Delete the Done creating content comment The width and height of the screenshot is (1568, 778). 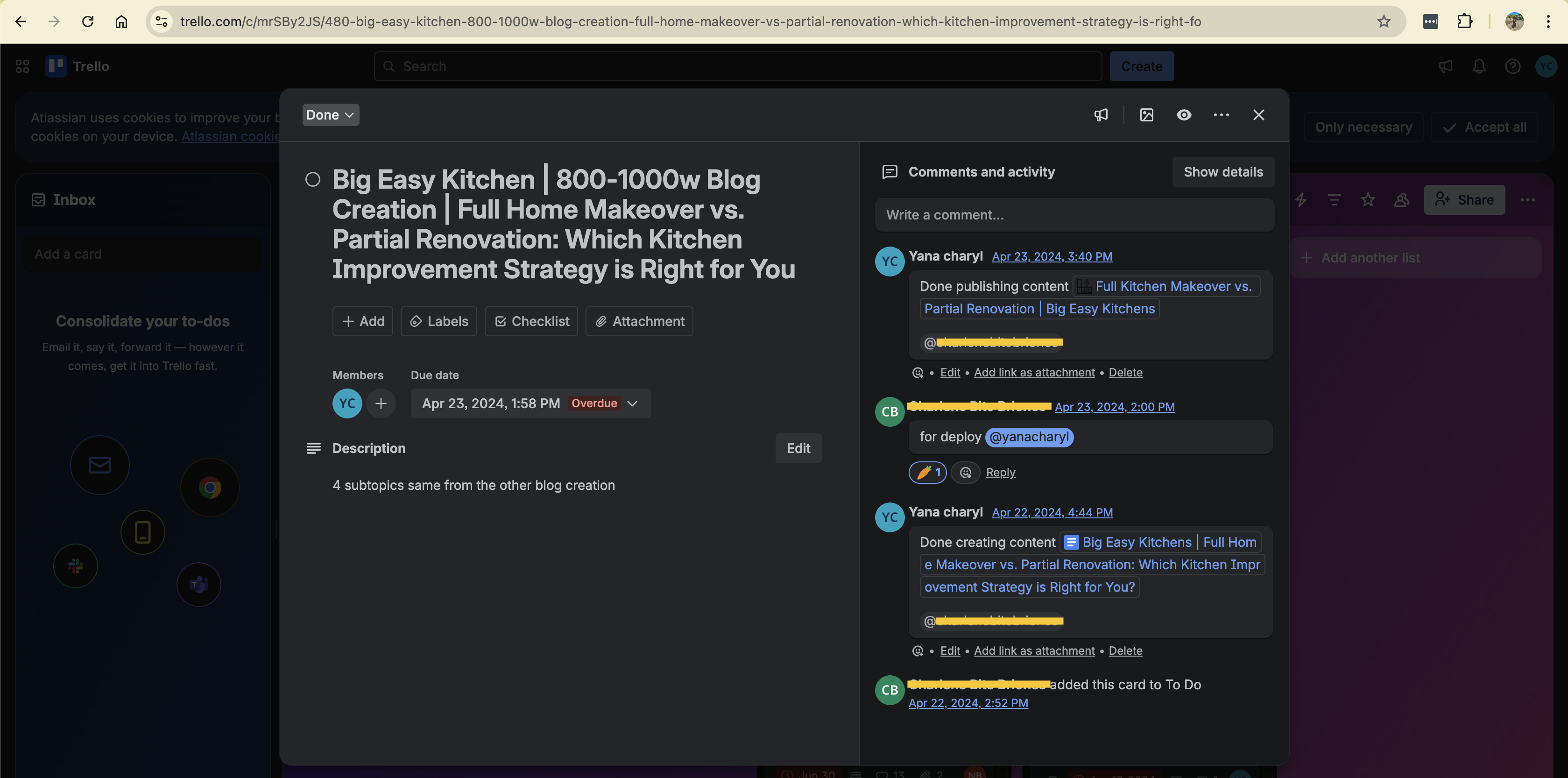coord(1125,651)
